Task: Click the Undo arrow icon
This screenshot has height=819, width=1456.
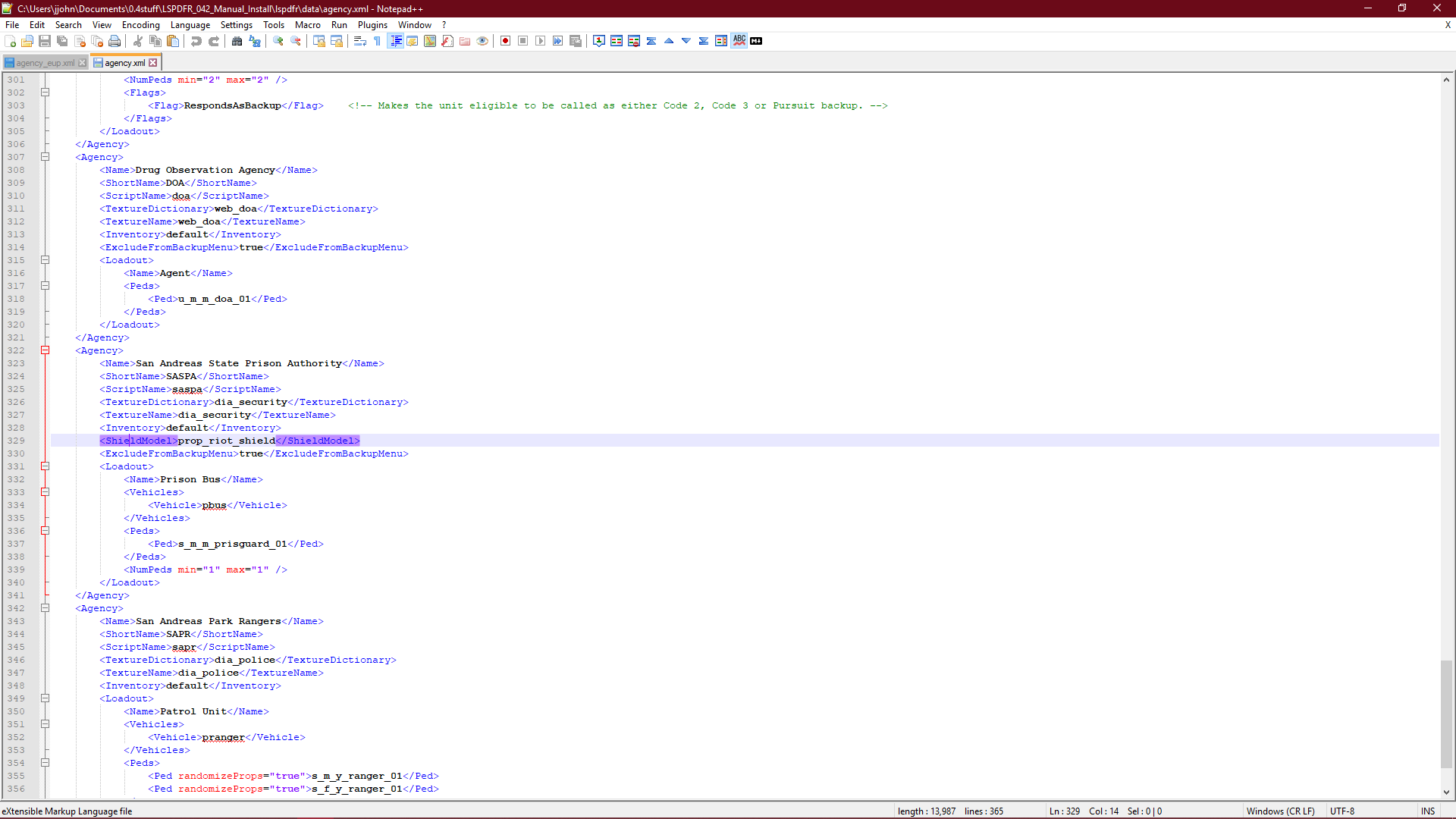Action: click(x=196, y=41)
